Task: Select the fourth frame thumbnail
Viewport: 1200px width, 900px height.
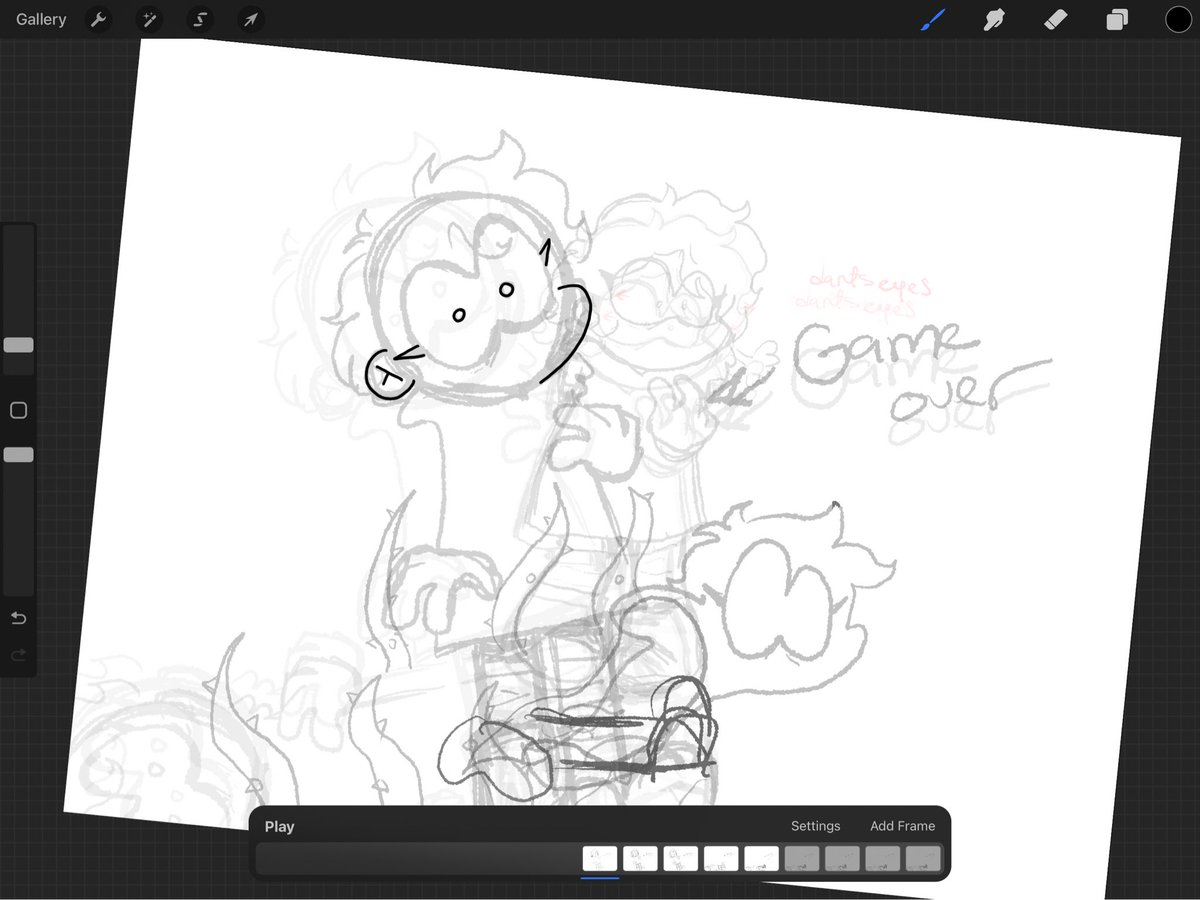Action: [721, 858]
